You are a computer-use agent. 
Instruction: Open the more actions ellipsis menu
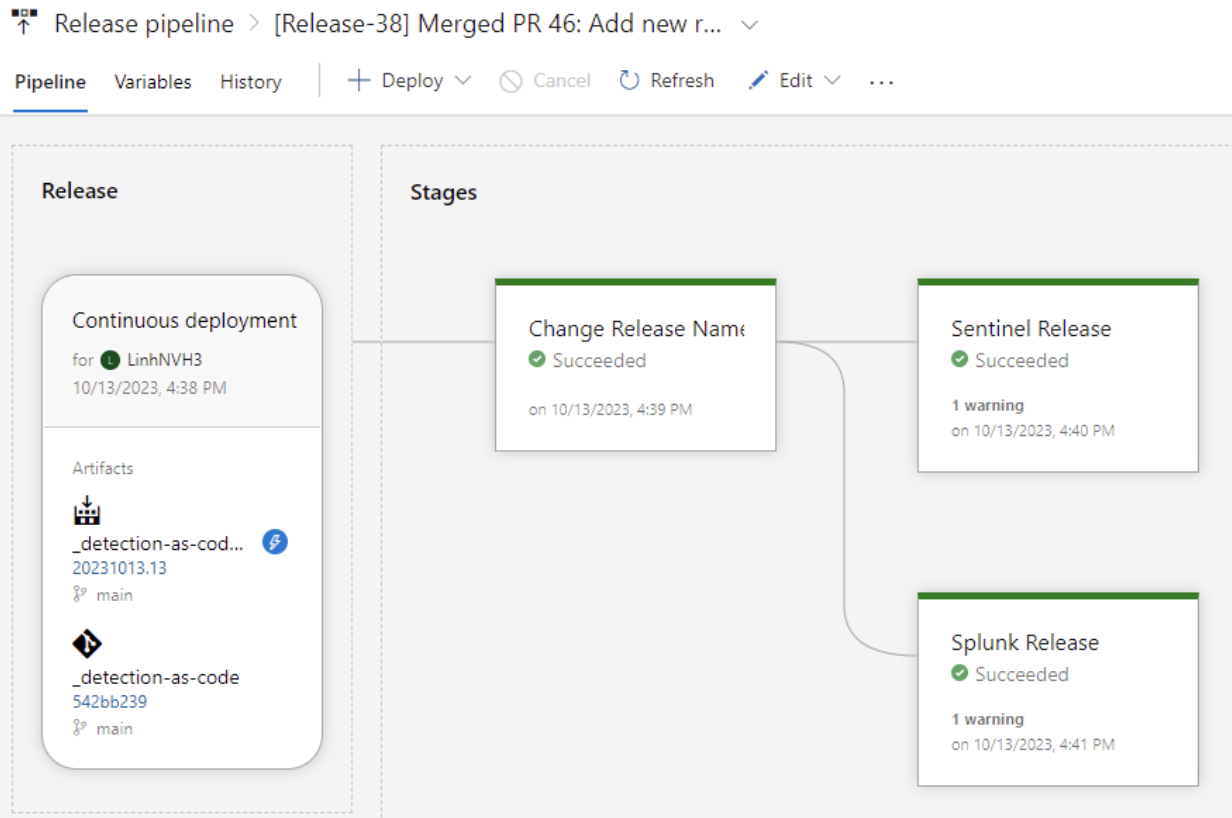(881, 82)
